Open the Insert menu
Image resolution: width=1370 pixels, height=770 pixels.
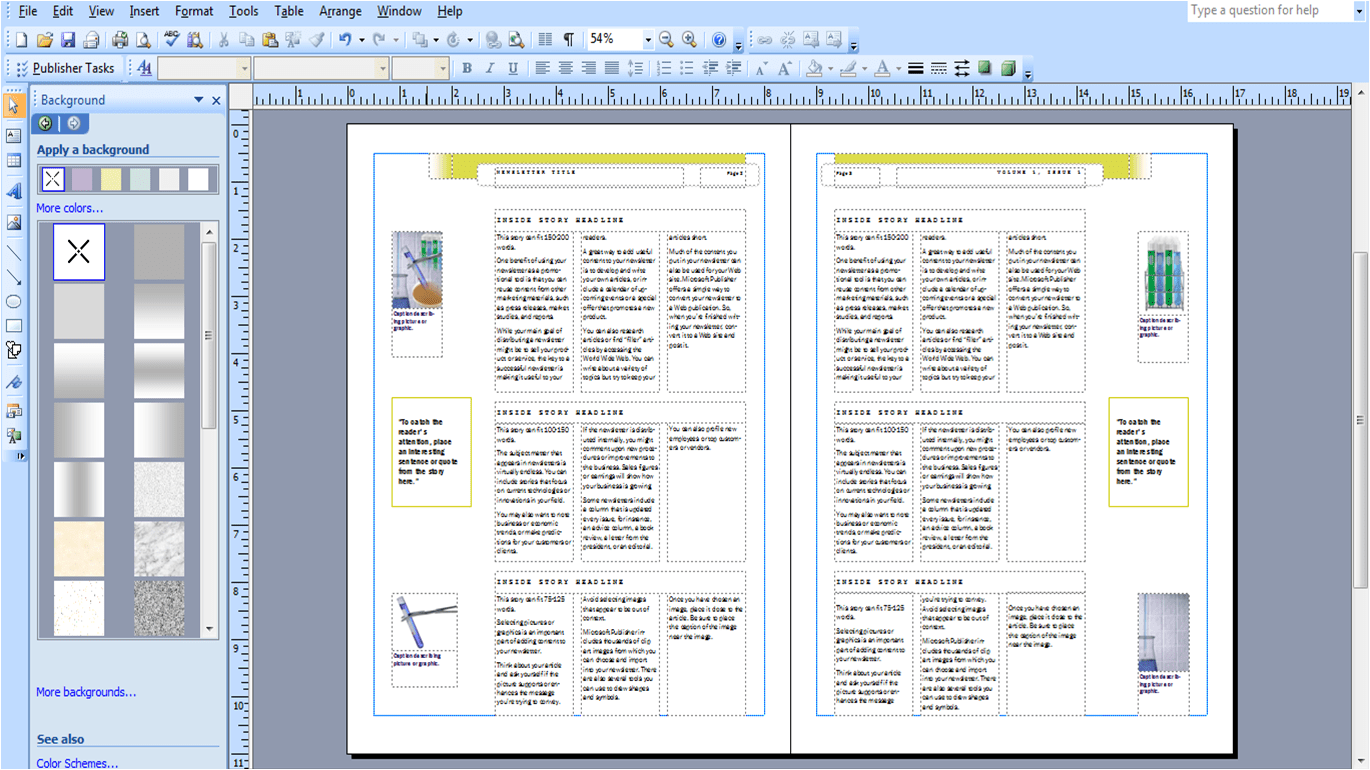[144, 11]
